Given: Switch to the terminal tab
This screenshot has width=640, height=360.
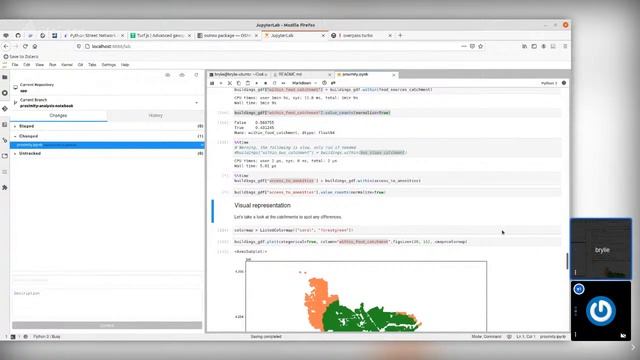Looking at the screenshot, I should tap(238, 75).
